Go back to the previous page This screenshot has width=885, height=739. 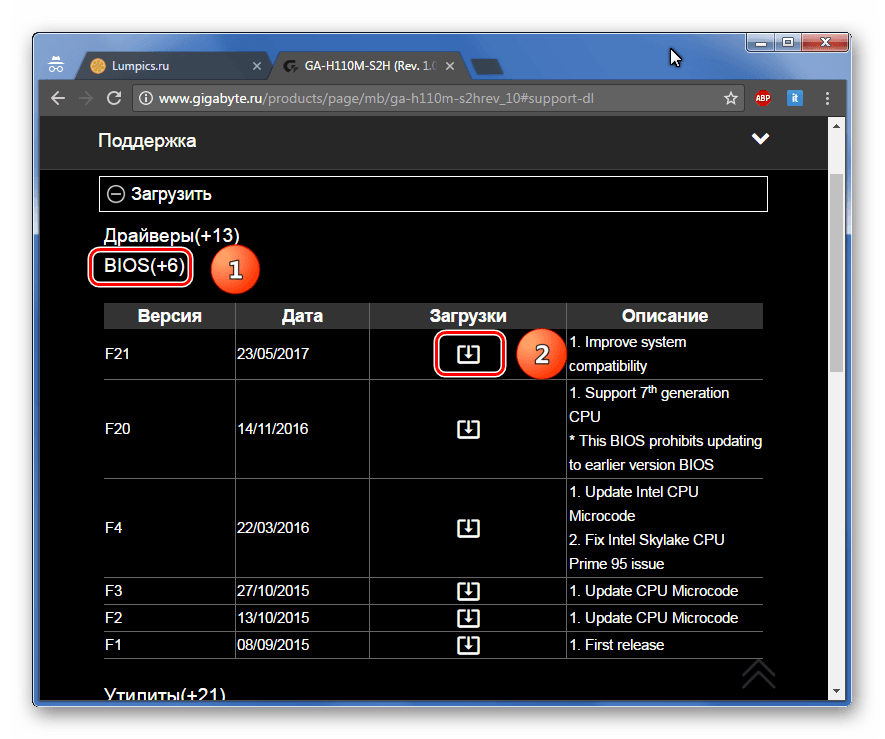point(58,98)
